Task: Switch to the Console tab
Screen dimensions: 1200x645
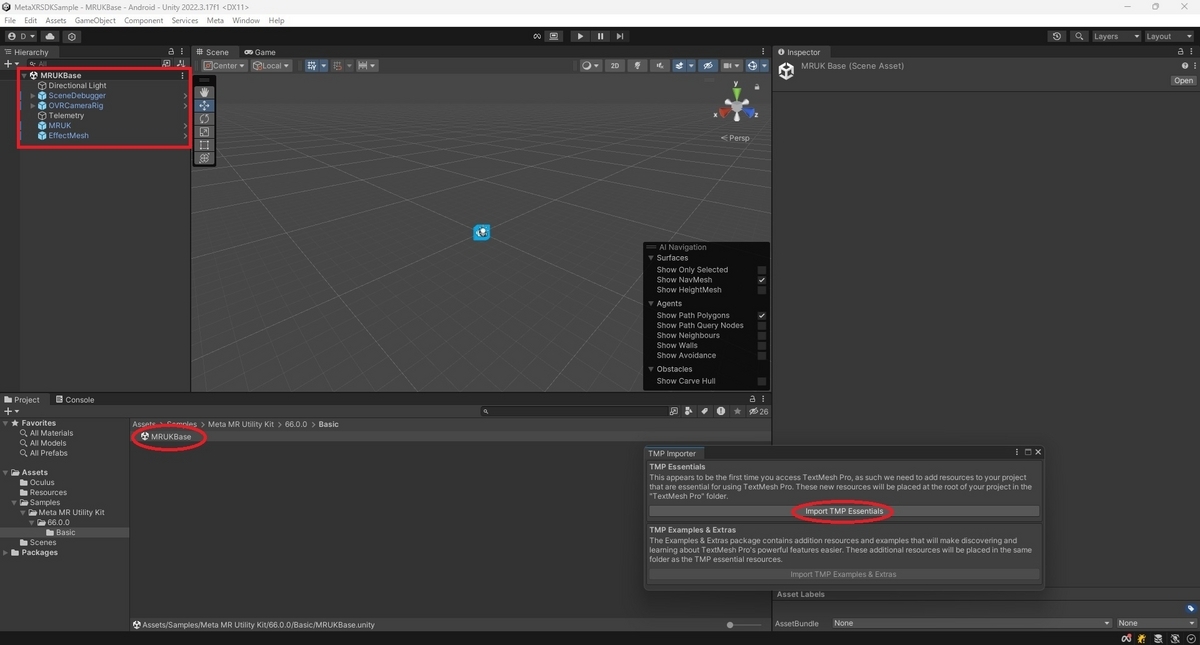Action: coord(74,400)
